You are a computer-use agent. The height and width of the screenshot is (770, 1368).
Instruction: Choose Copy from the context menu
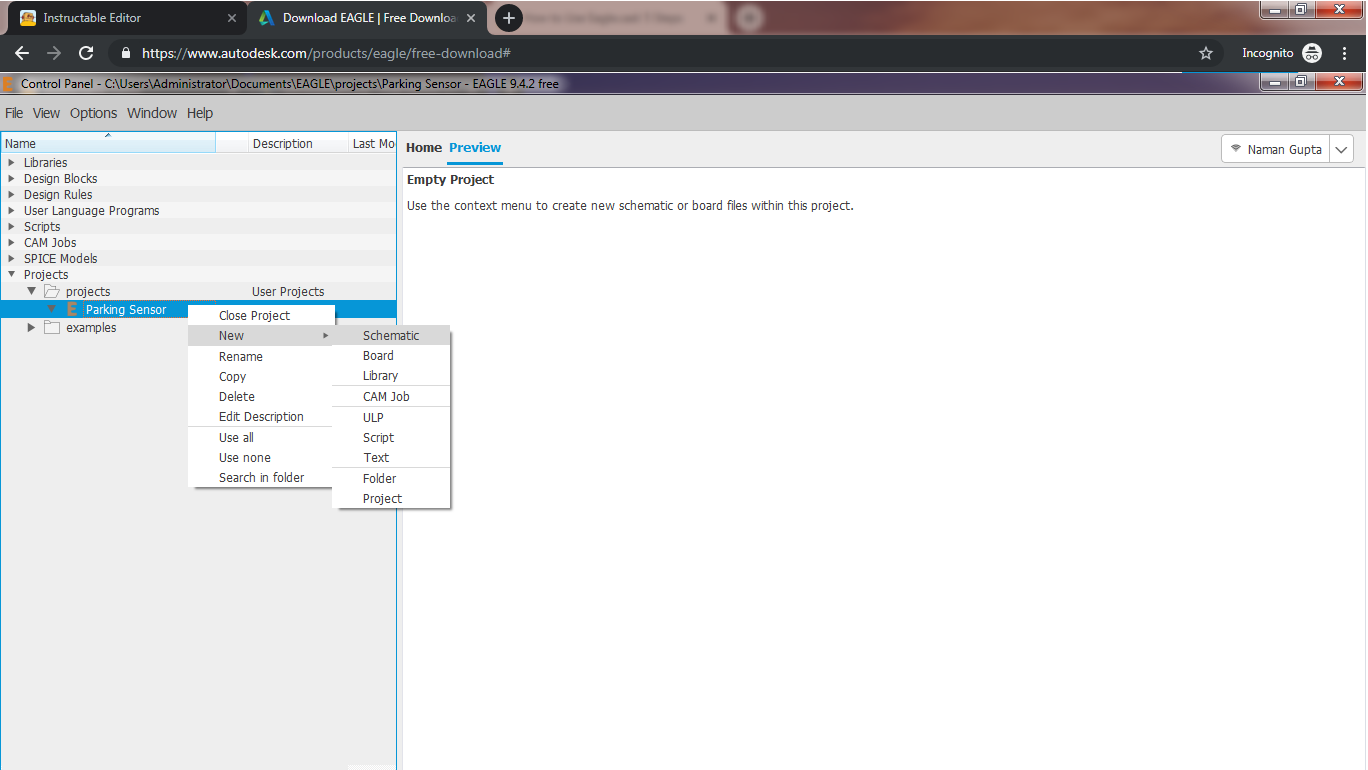point(261,377)
